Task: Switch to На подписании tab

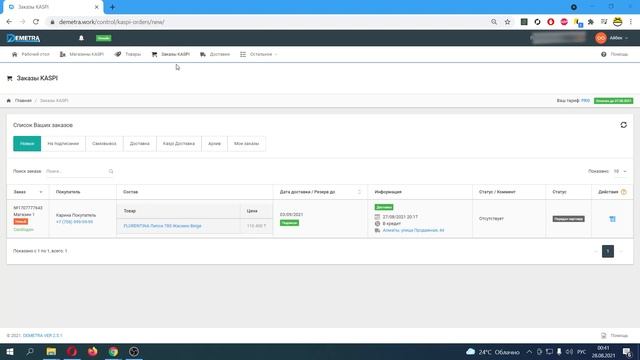Action: tap(63, 144)
